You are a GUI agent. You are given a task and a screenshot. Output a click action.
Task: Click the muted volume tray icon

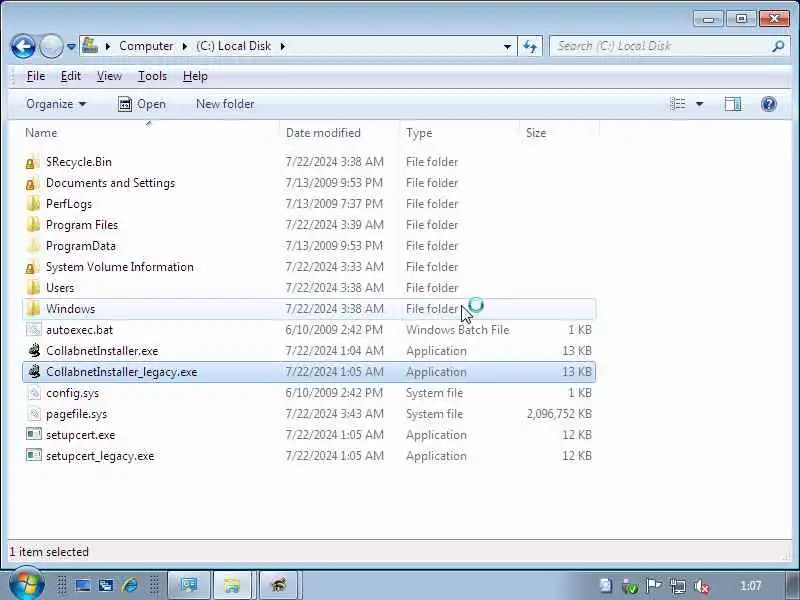pos(703,586)
